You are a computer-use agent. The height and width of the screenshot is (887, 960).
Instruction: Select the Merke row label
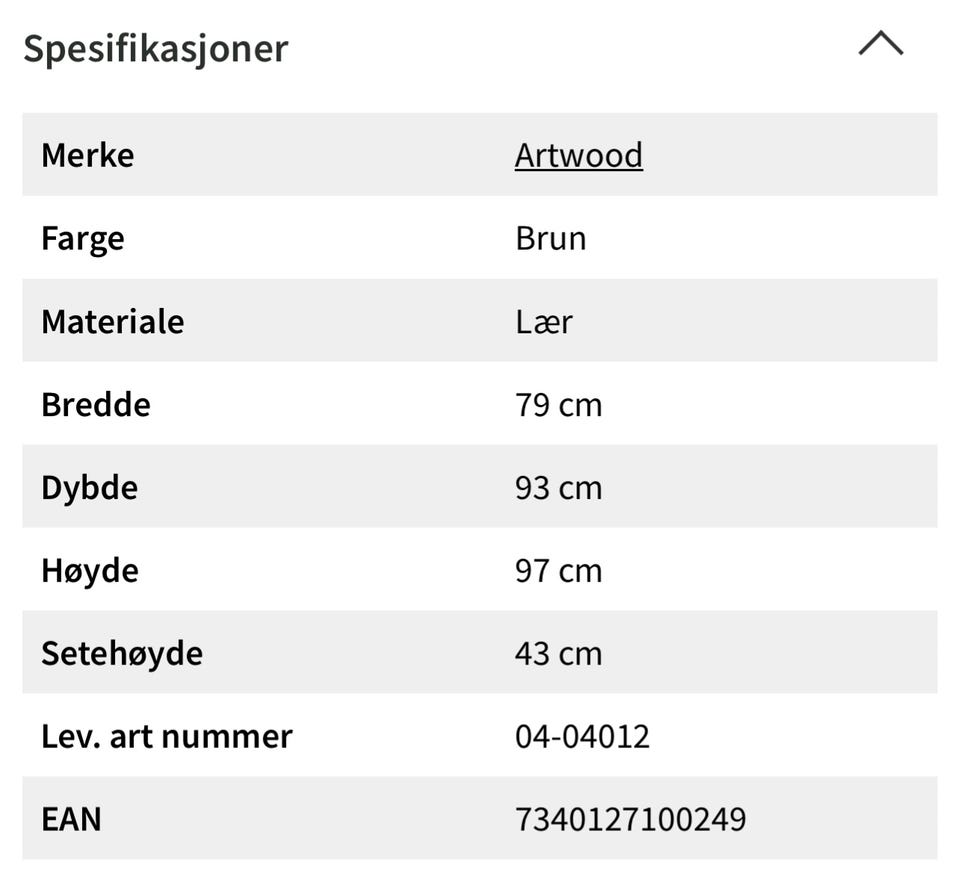click(x=88, y=155)
